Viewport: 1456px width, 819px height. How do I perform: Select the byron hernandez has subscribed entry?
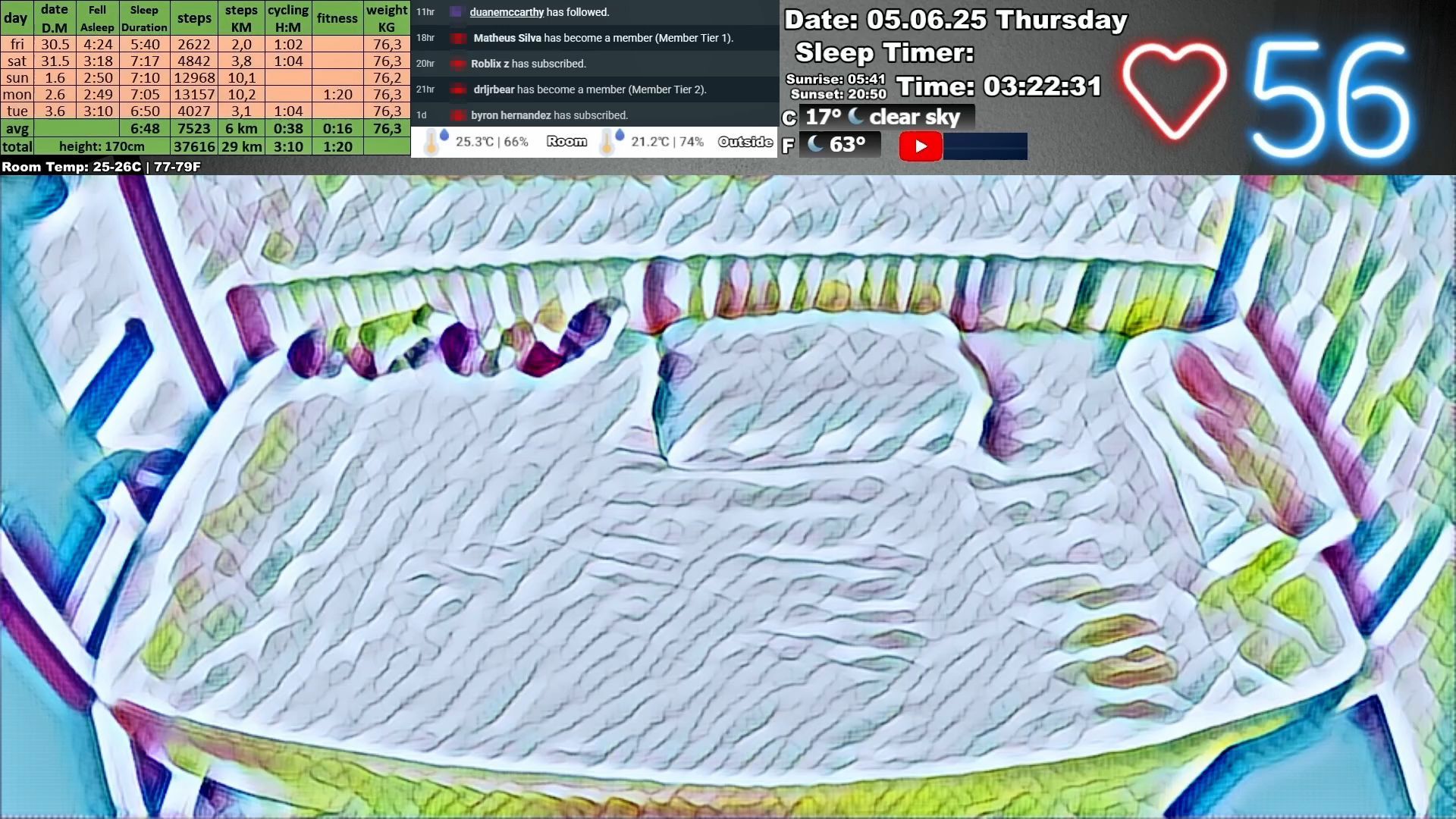tap(595, 115)
